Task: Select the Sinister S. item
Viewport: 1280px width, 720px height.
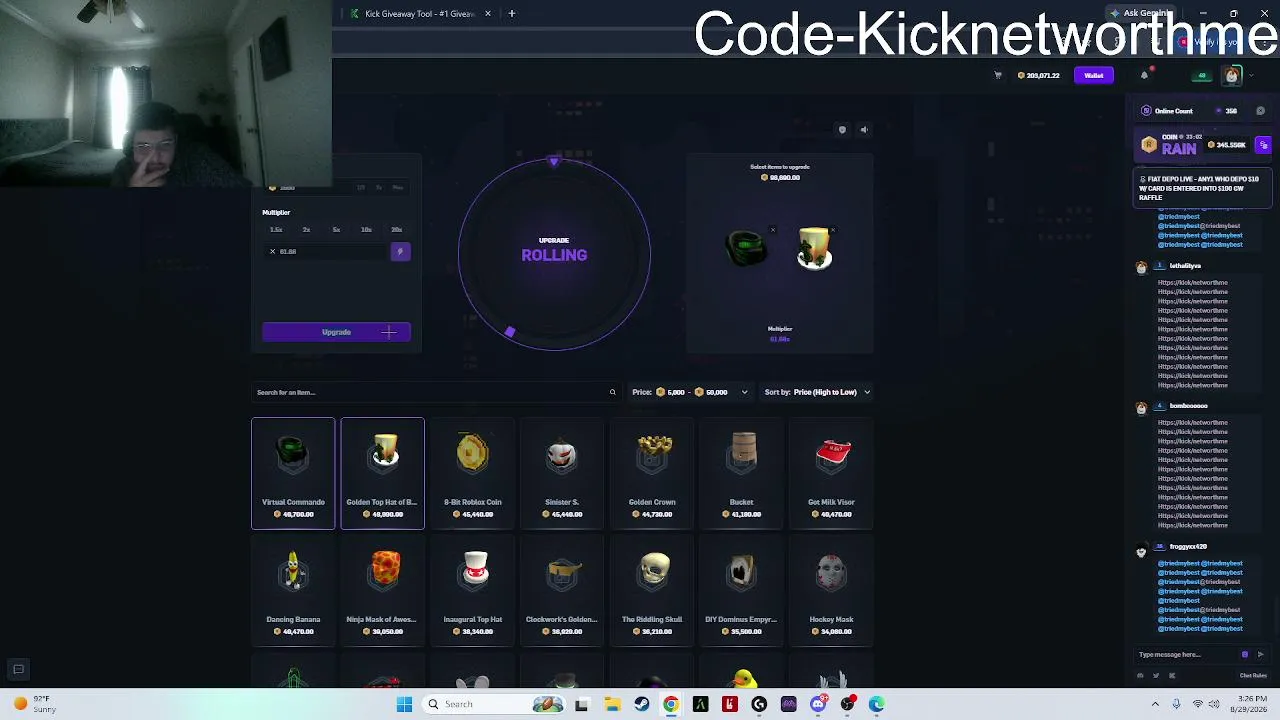Action: coord(562,473)
